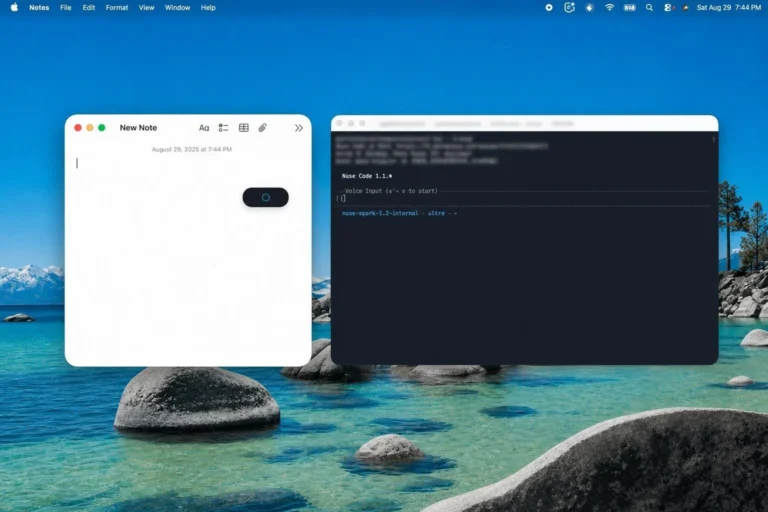Click 'Voice Input' label in terminal

(363, 191)
